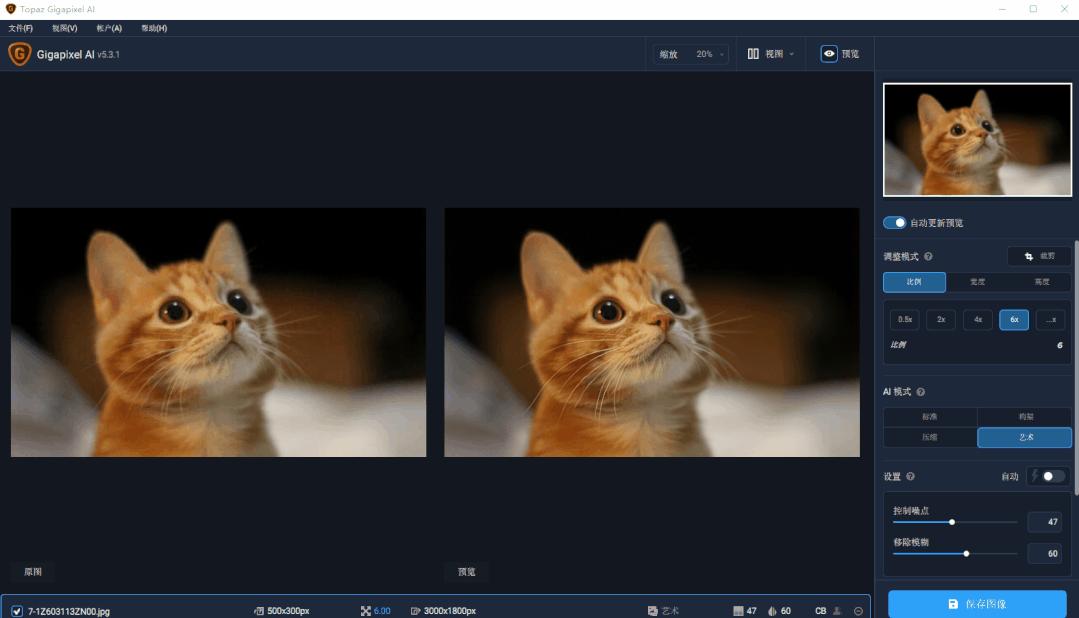
Task: Click help icon beside 设置 label
Action: (910, 476)
